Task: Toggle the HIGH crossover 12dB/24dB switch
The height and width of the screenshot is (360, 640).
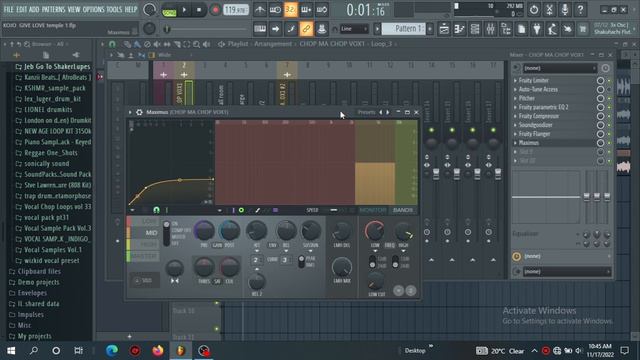Action: point(395,262)
